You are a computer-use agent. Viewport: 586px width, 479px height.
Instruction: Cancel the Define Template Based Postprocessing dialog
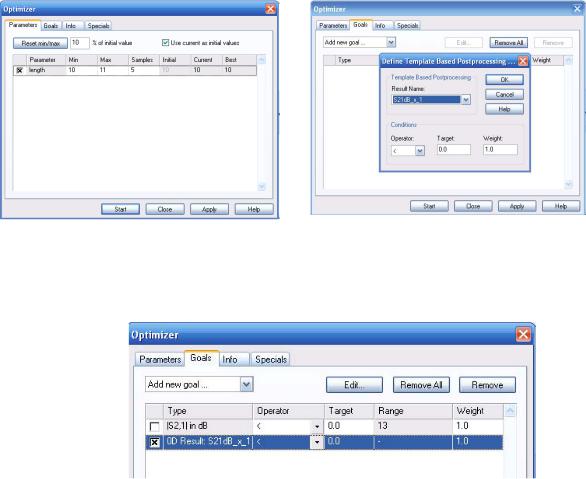[504, 95]
